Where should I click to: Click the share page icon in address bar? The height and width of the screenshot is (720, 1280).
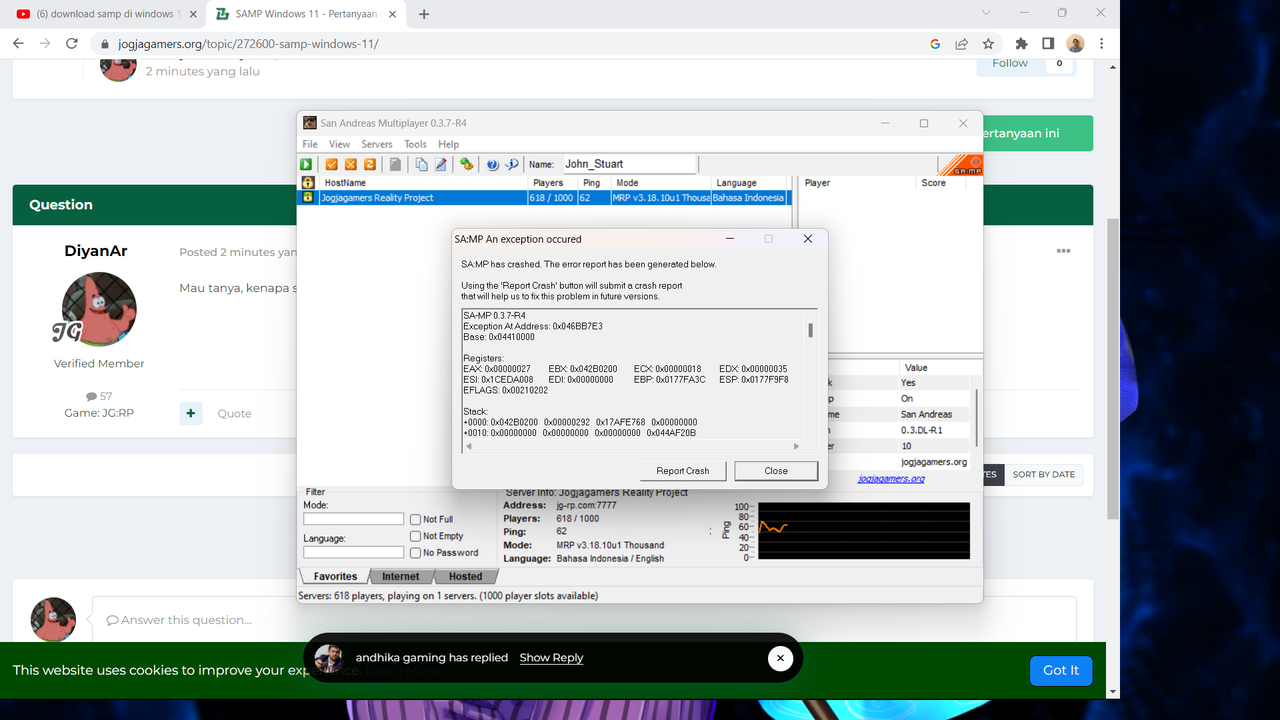pyautogui.click(x=961, y=44)
